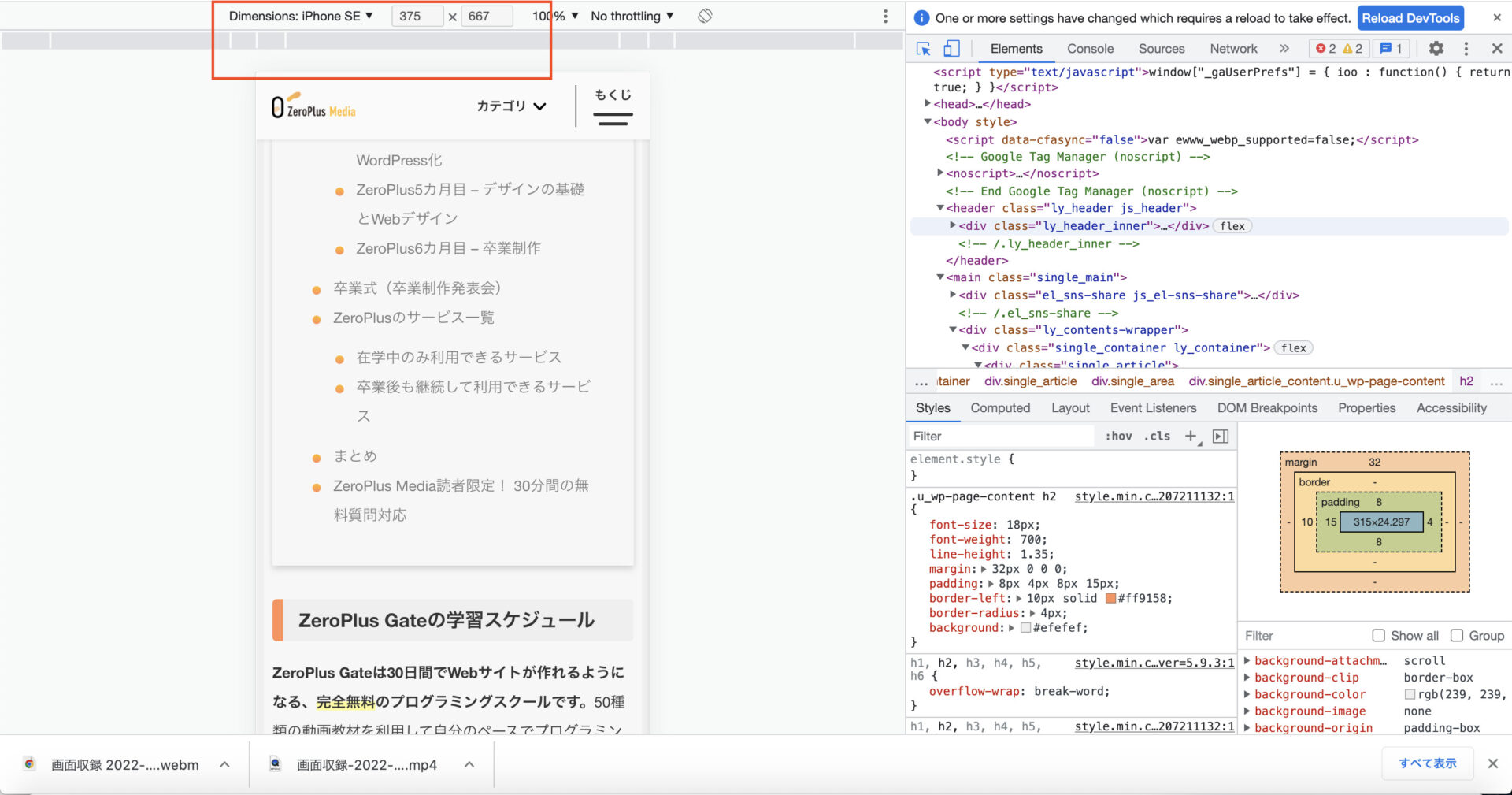Click the rgb(239, 239 computed color swatch
Viewport: 1512px width, 795px height.
click(x=1410, y=694)
